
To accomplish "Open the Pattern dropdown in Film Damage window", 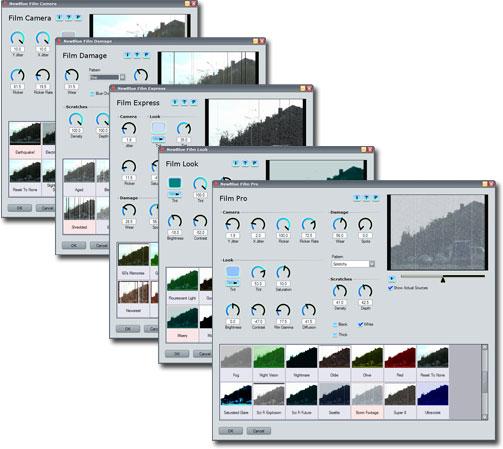I will pyautogui.click(x=122, y=77).
